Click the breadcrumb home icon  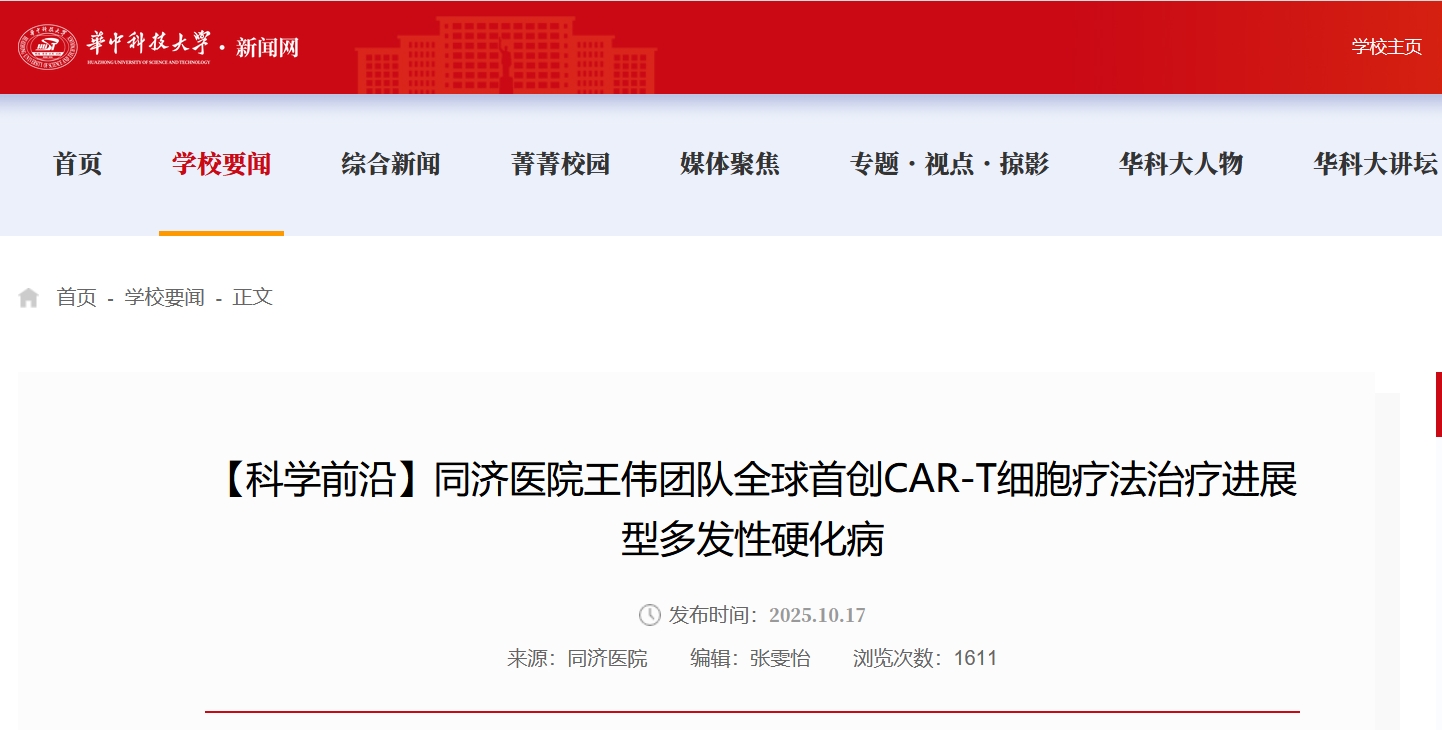(x=29, y=297)
